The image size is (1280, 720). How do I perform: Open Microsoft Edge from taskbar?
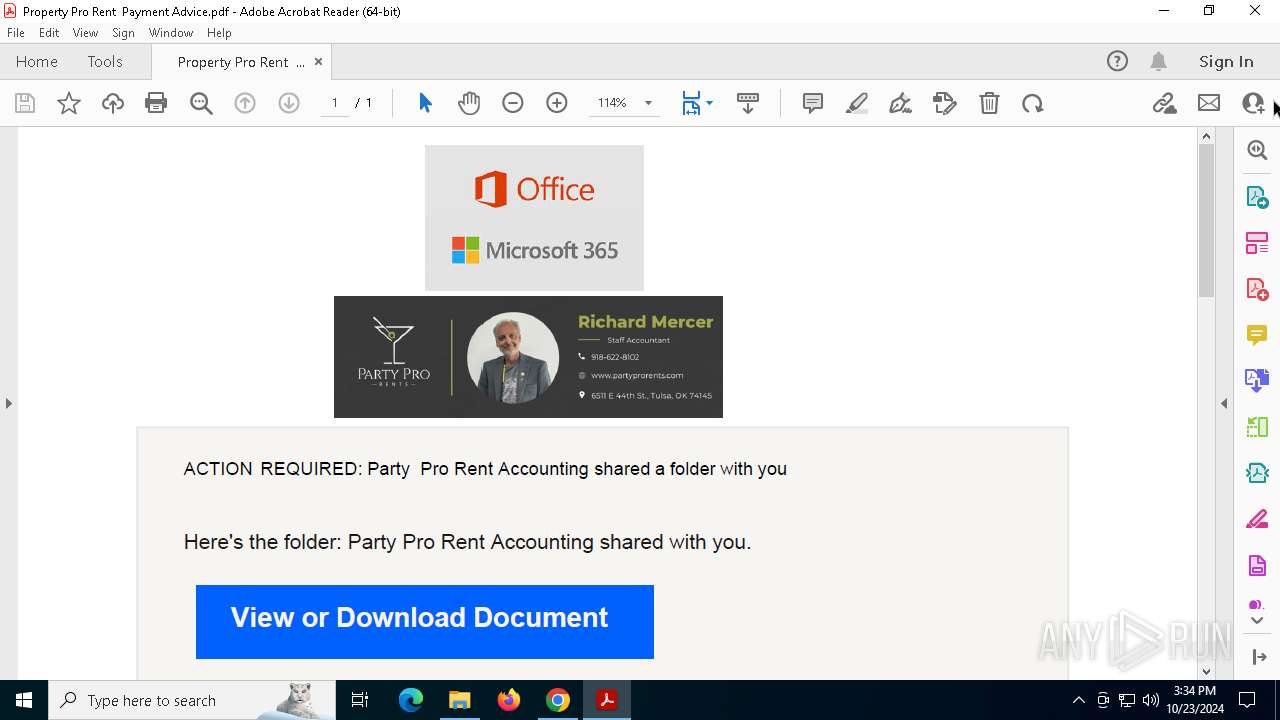point(411,700)
